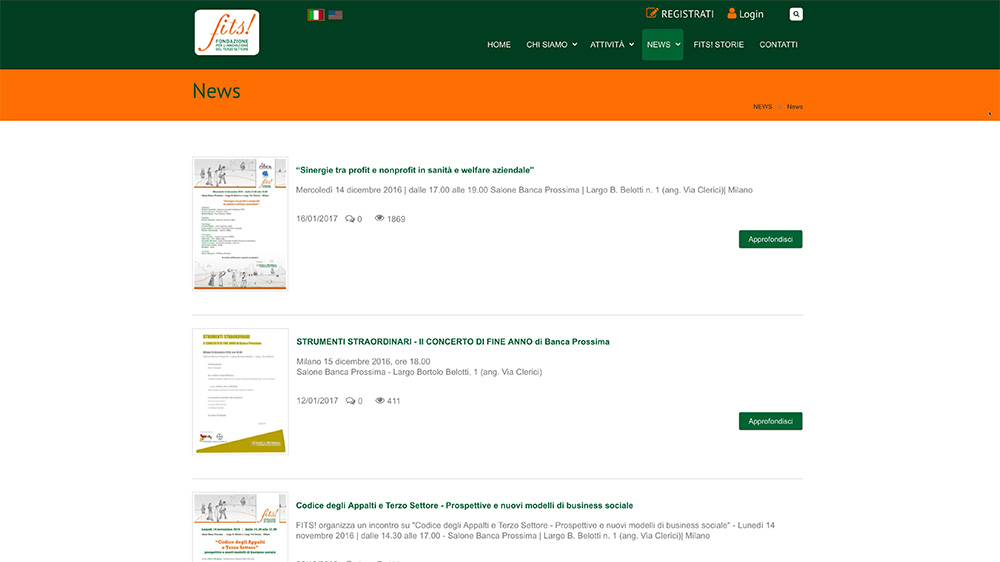Click views eye icon beside 1869
The image size is (1000, 562).
[379, 218]
